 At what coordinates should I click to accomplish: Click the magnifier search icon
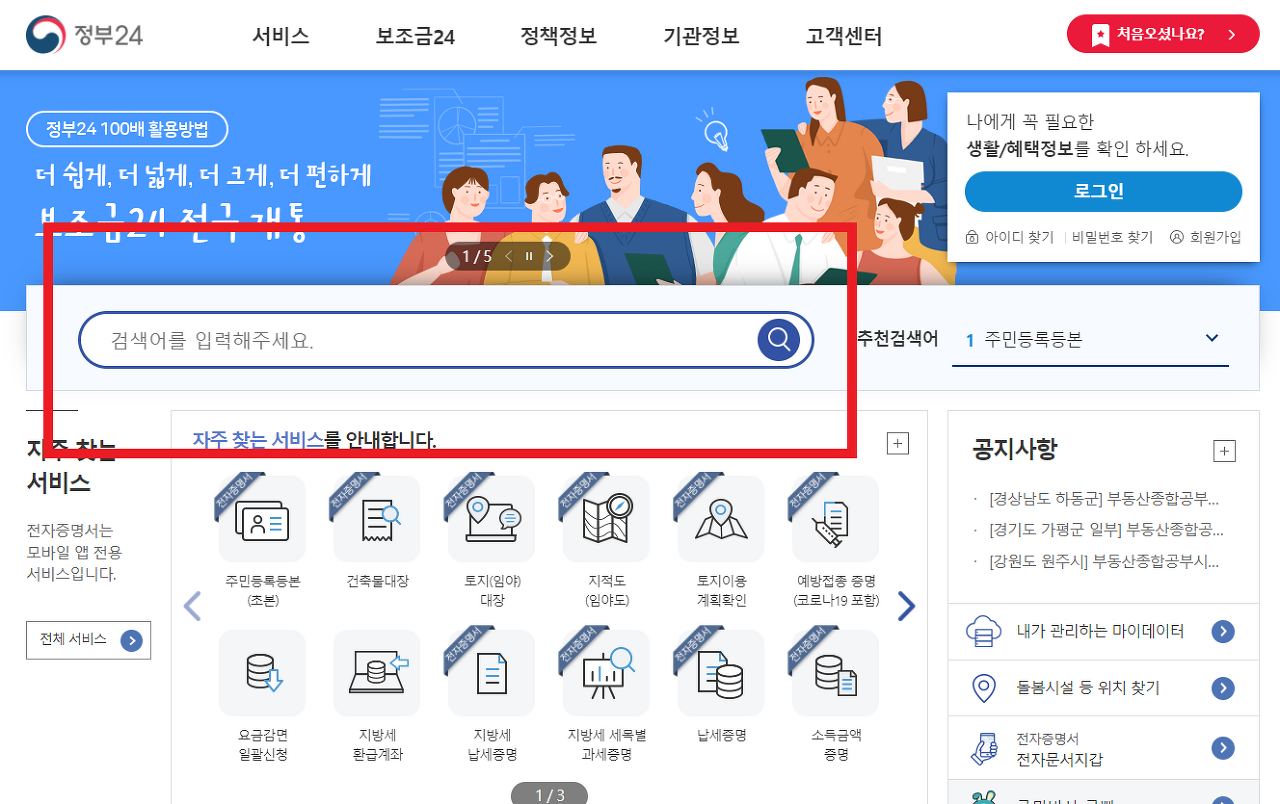tap(778, 340)
